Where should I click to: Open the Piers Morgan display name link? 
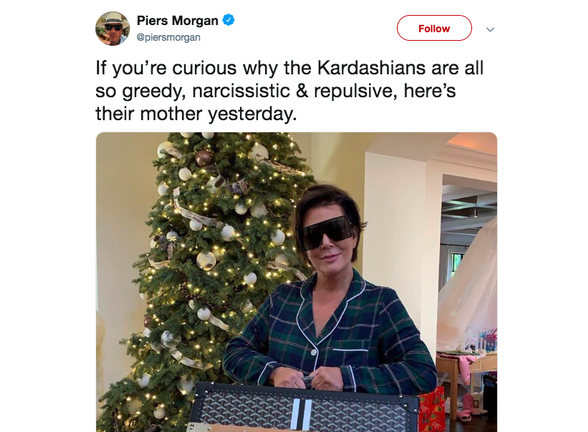pyautogui.click(x=177, y=20)
